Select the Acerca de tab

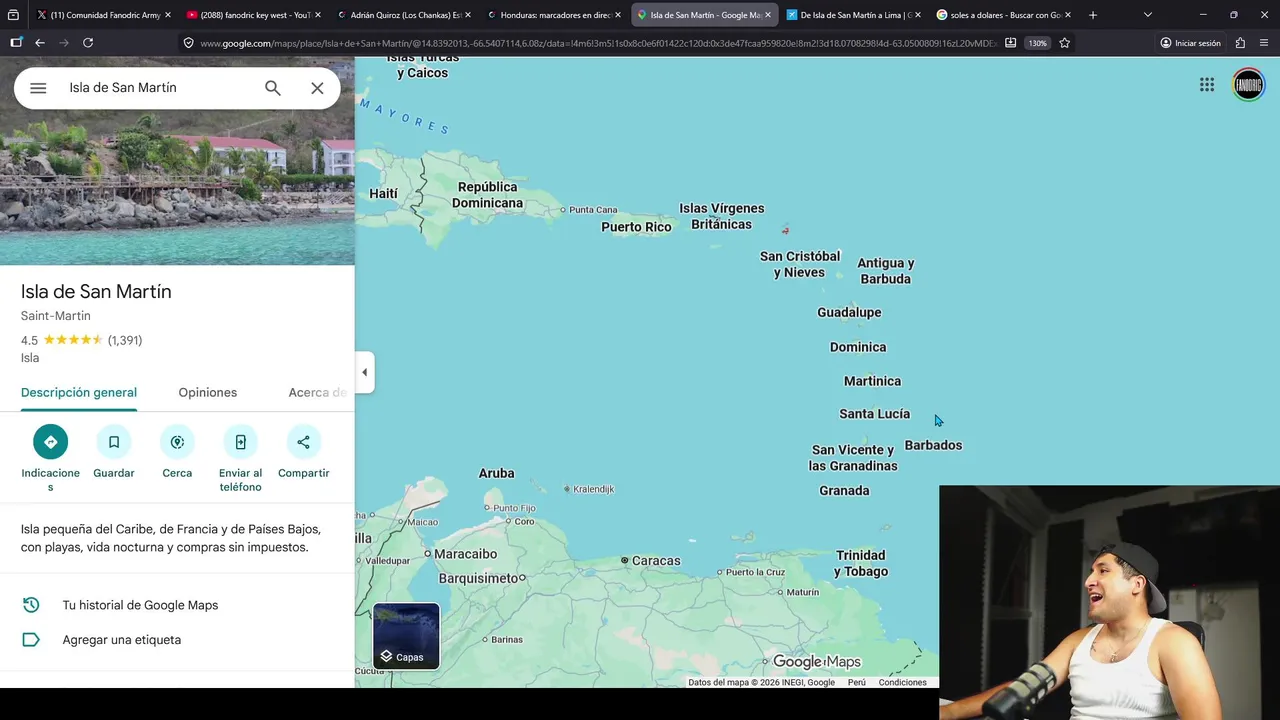(x=318, y=392)
